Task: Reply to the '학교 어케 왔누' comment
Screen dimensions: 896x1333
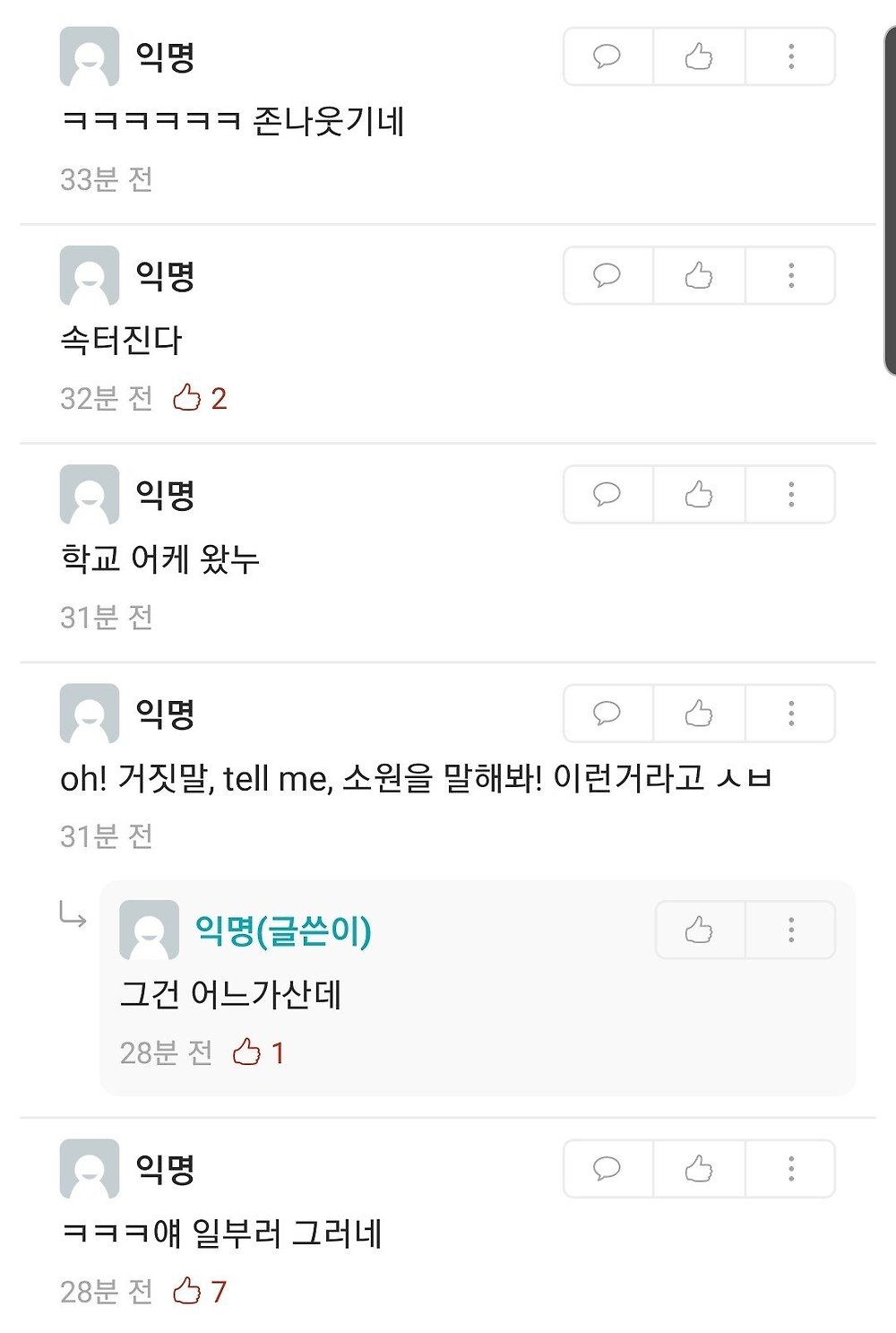Action: pyautogui.click(x=607, y=494)
